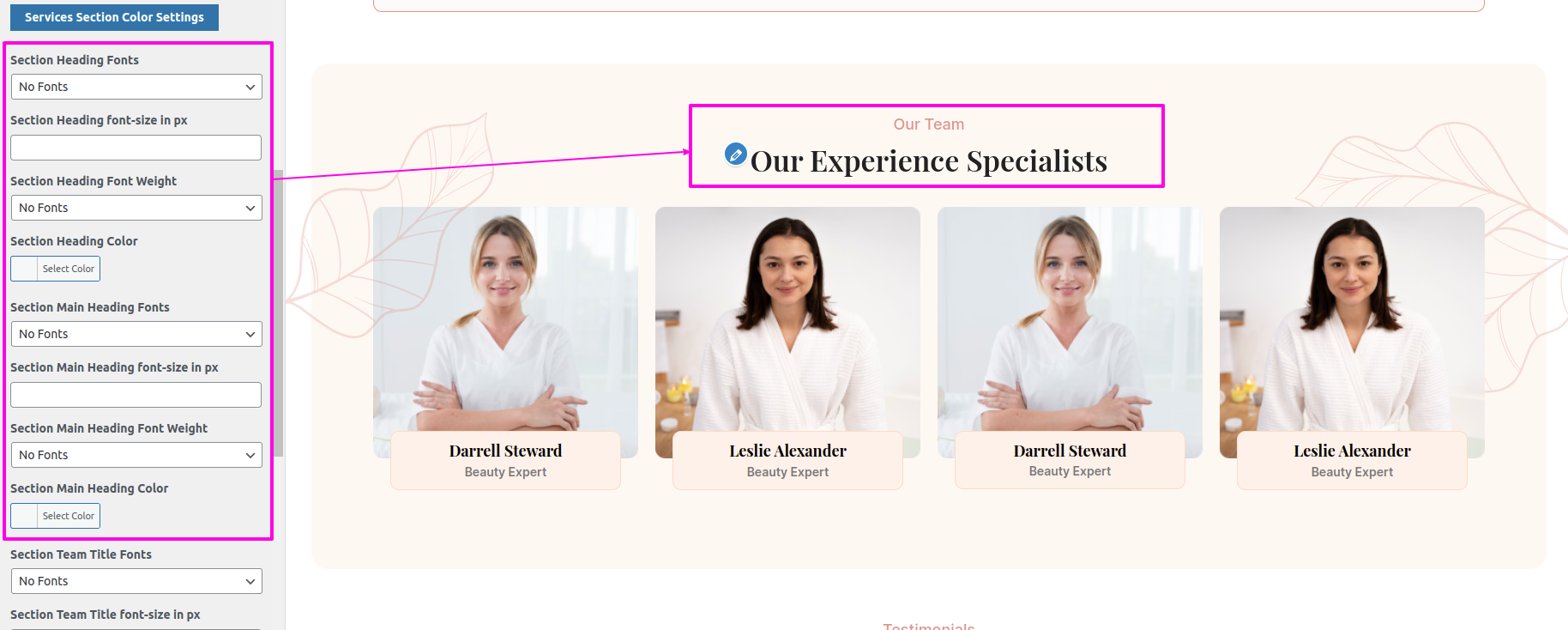Open Section Main Heading Font Weight dropdown
Screen dimensions: 1568x630
click(136, 455)
